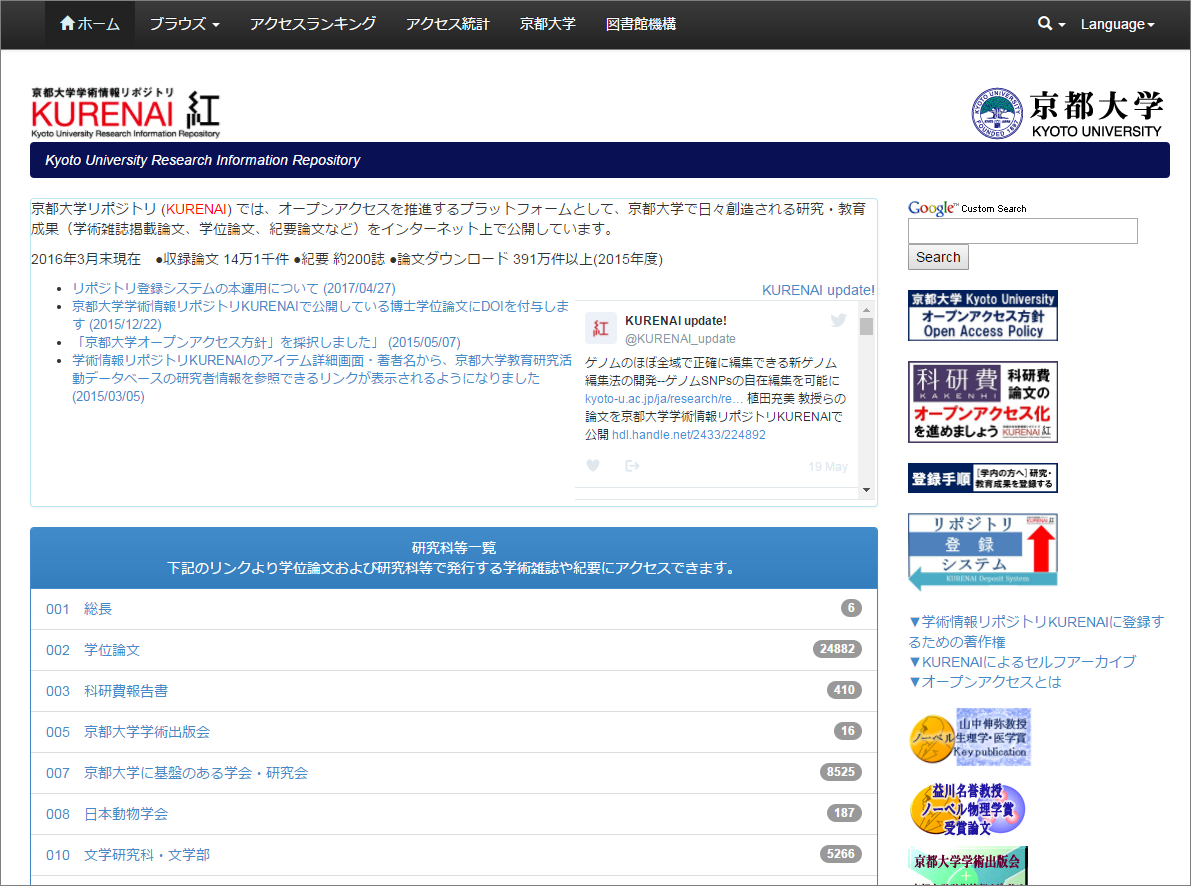Open the magnifier search dropdown
Image resolution: width=1191 pixels, height=886 pixels.
pyautogui.click(x=1051, y=24)
